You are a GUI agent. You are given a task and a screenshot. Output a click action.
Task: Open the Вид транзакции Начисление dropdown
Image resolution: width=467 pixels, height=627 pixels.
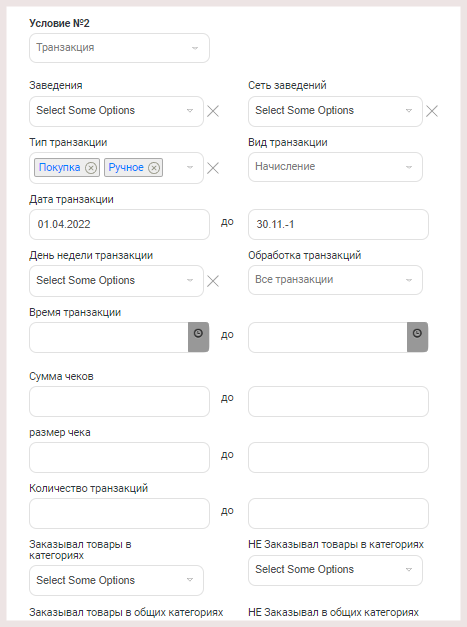point(335,167)
